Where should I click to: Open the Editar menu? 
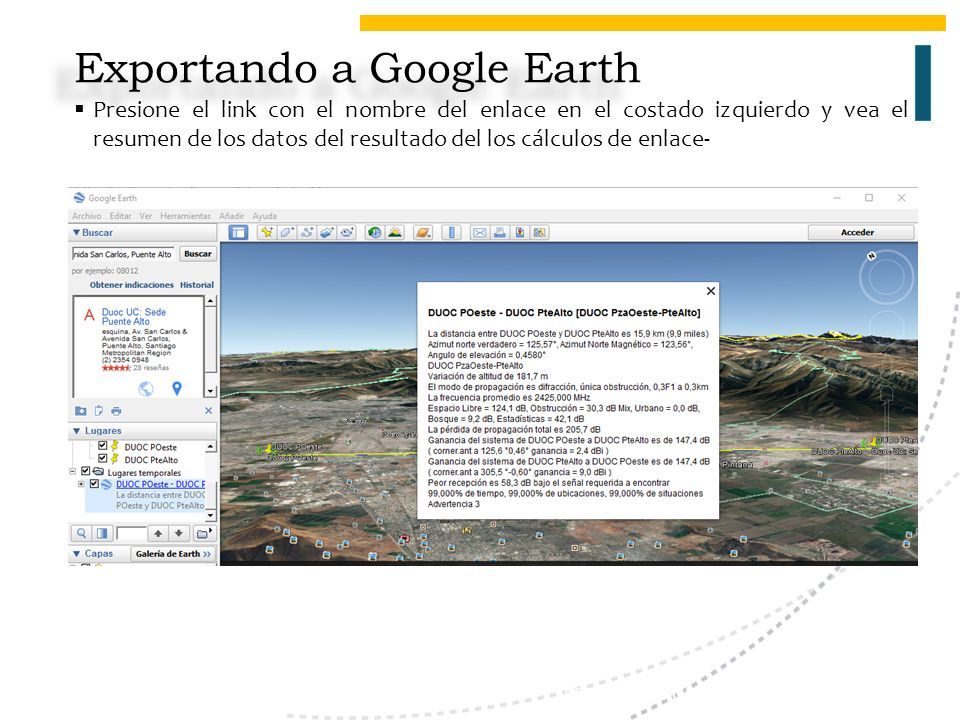coord(121,216)
